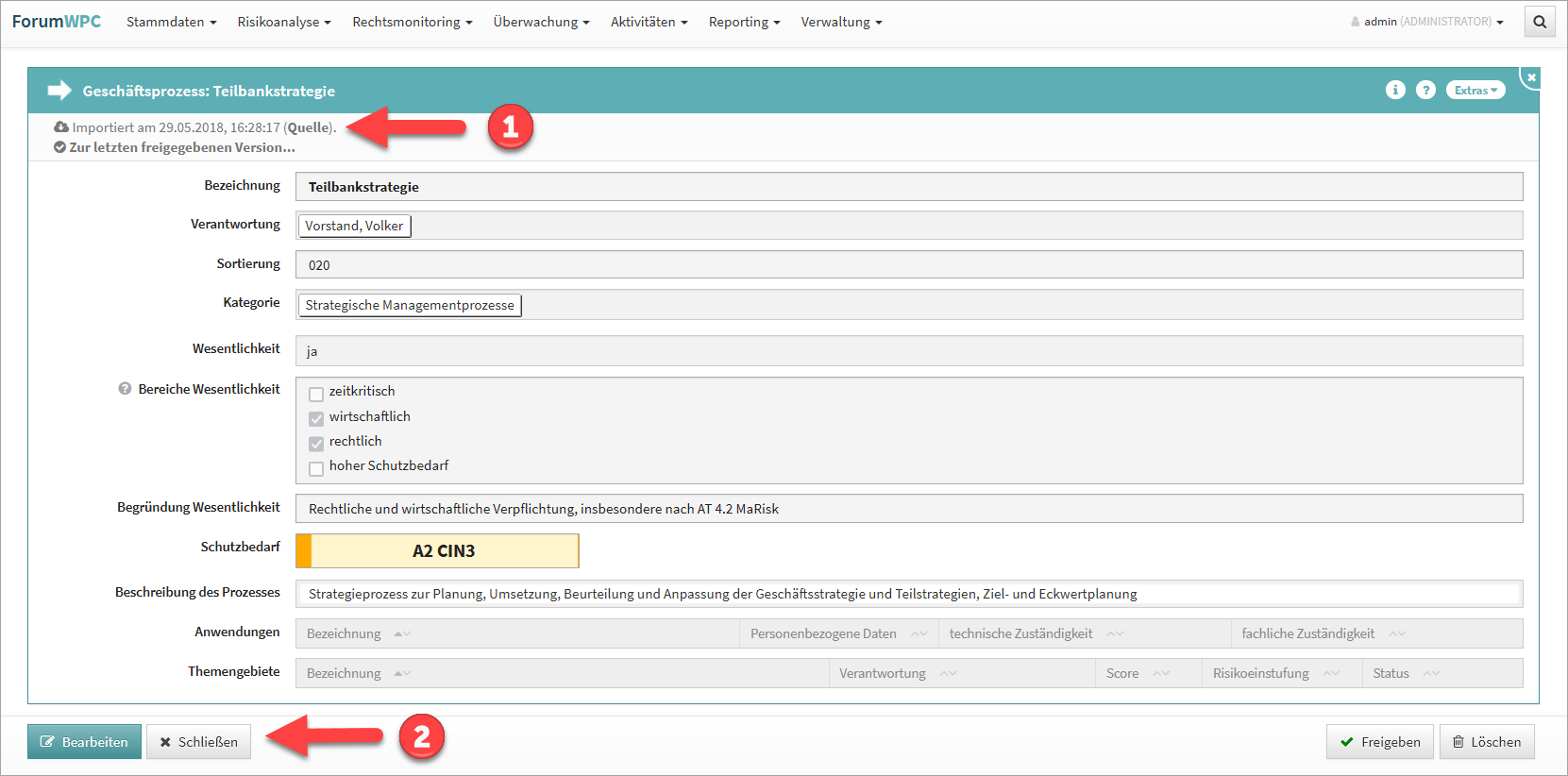This screenshot has width=1568, height=776.
Task: Sort Anwendungen by Bezeichnung column arrows
Action: tap(402, 633)
